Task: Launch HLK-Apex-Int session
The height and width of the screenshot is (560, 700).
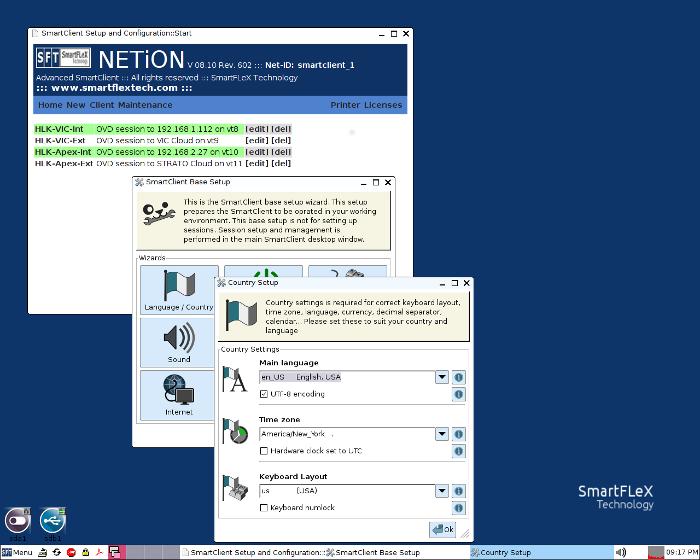Action: 63,152
